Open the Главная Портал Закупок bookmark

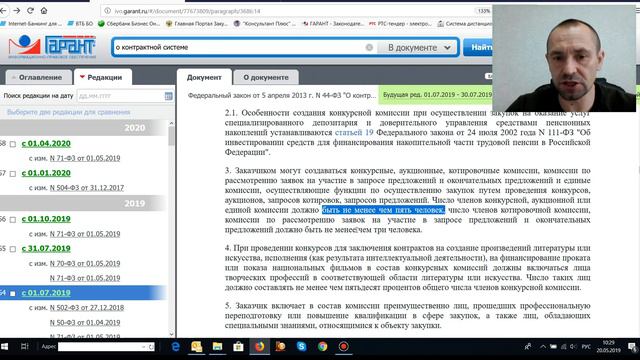point(197,24)
